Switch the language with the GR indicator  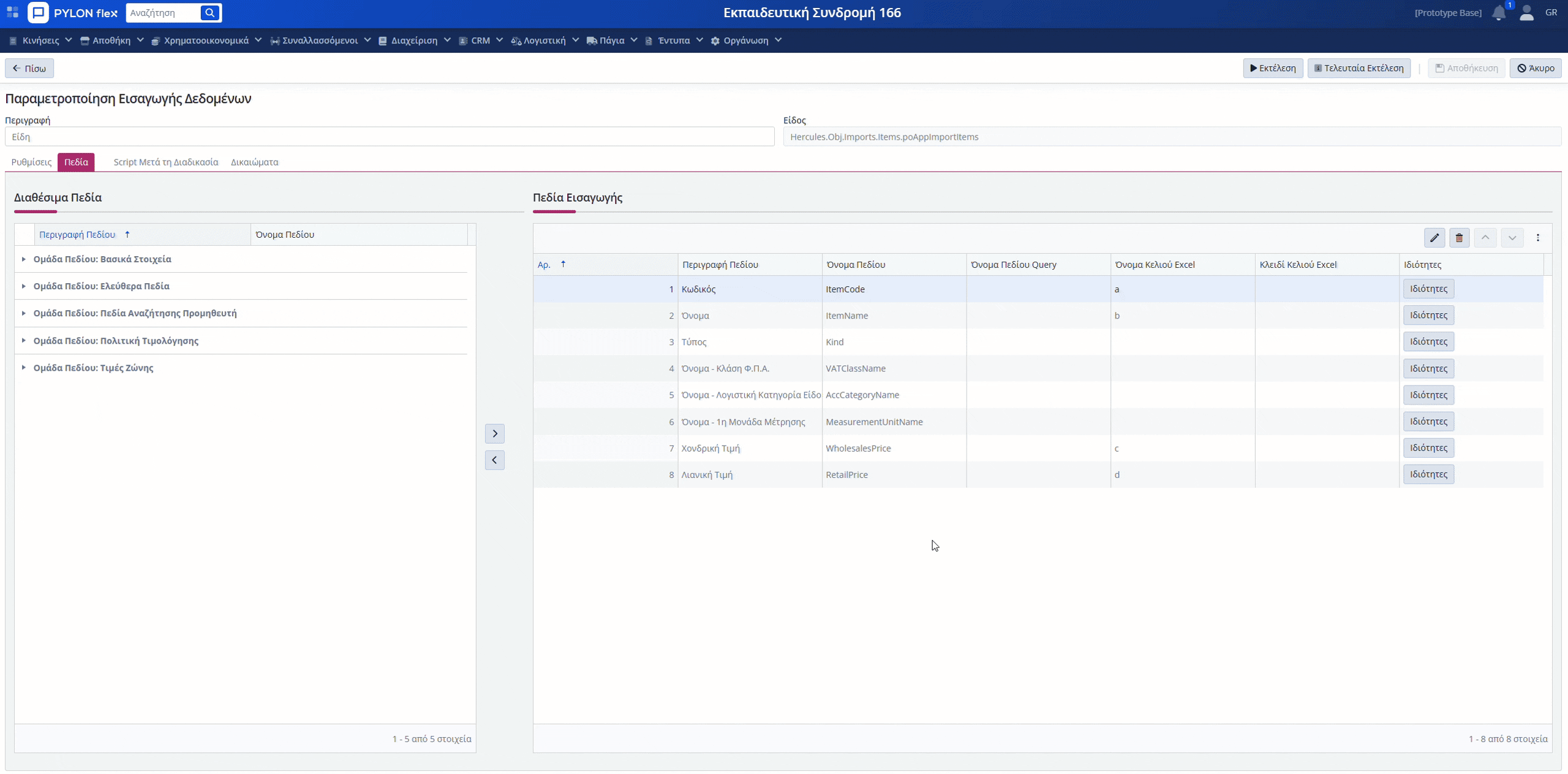1551,12
